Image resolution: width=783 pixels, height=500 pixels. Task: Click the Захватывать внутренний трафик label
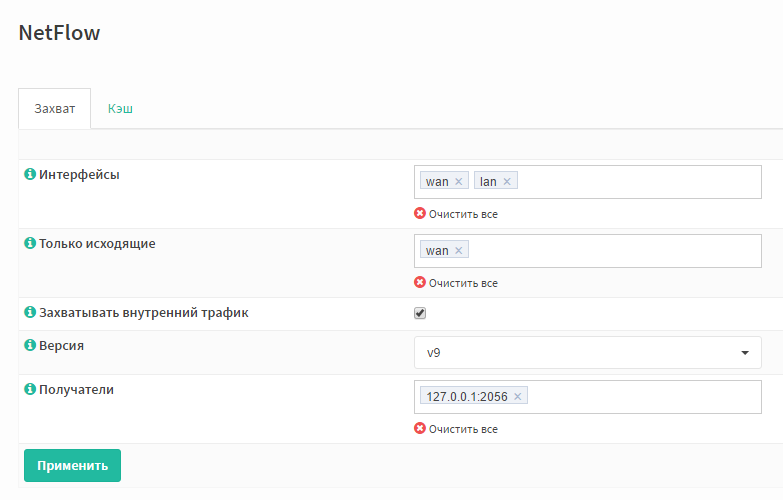click(144, 313)
